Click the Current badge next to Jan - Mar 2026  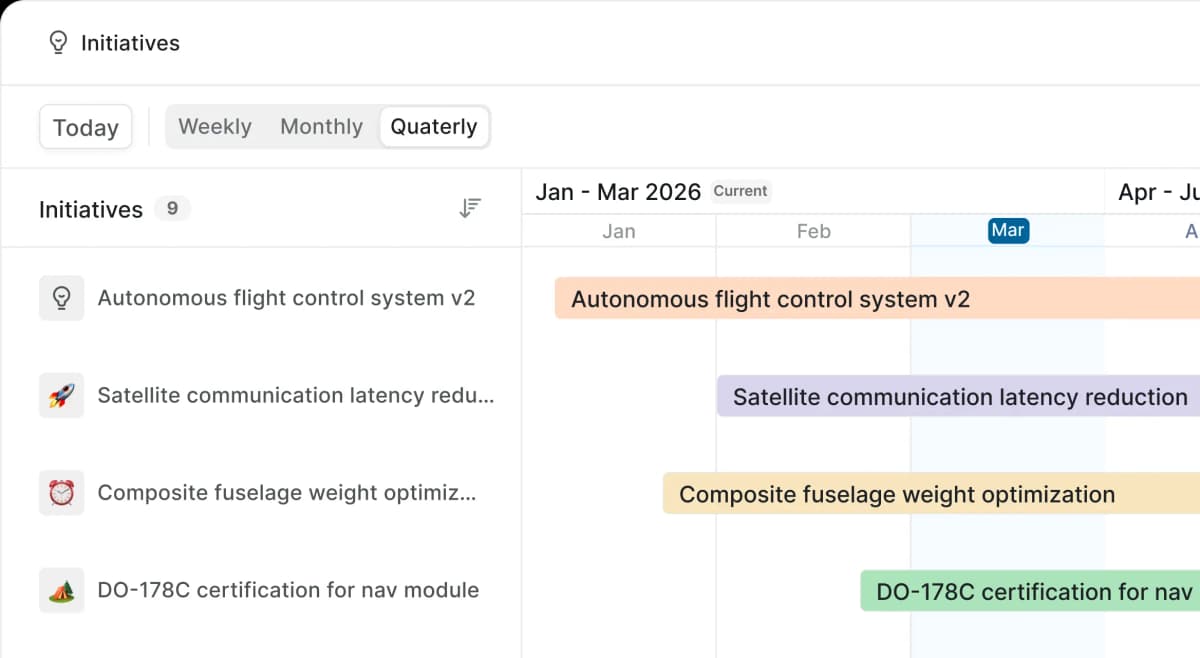(x=741, y=191)
